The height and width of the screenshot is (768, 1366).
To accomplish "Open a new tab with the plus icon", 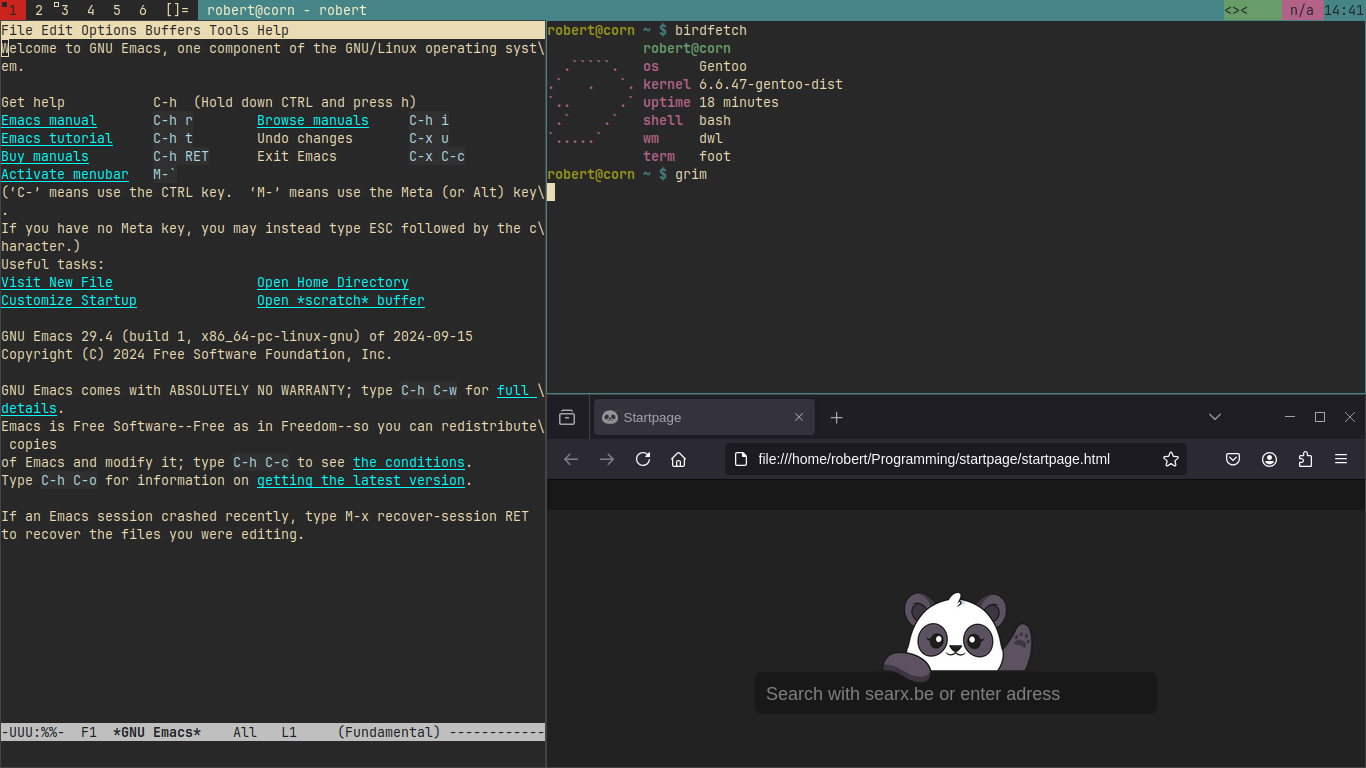I will (837, 417).
